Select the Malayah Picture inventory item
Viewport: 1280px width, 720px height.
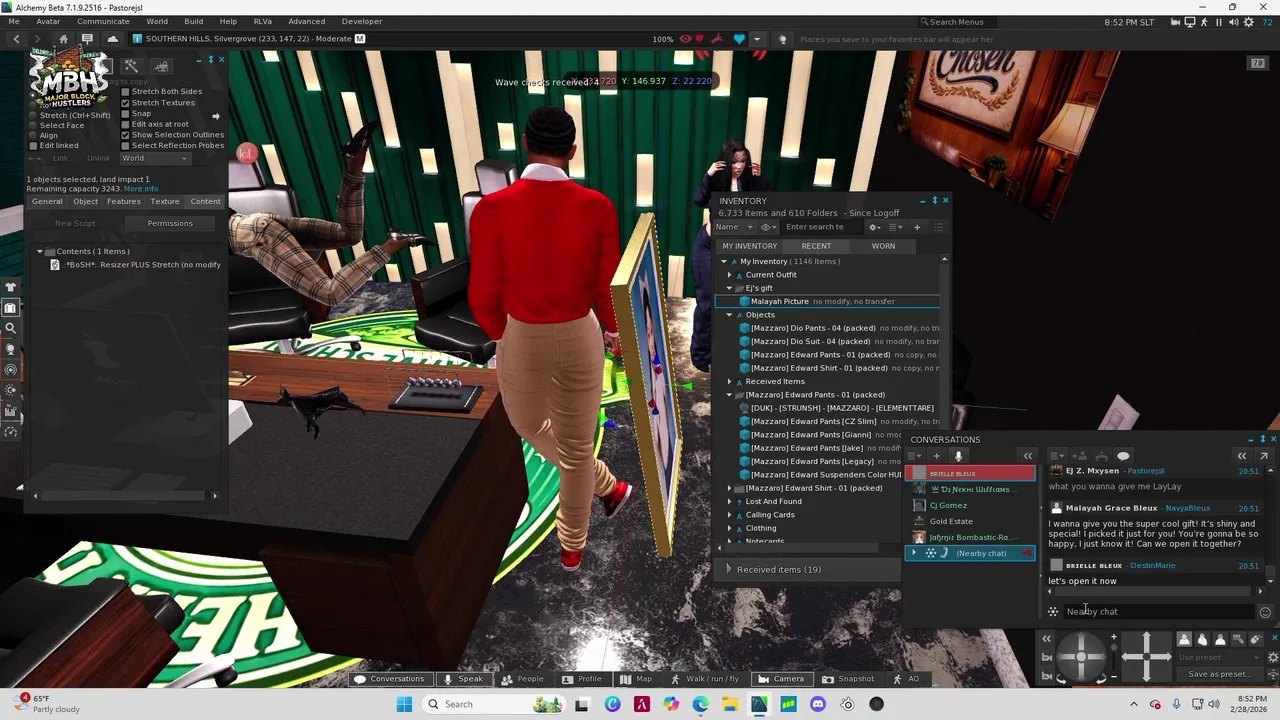(x=828, y=301)
